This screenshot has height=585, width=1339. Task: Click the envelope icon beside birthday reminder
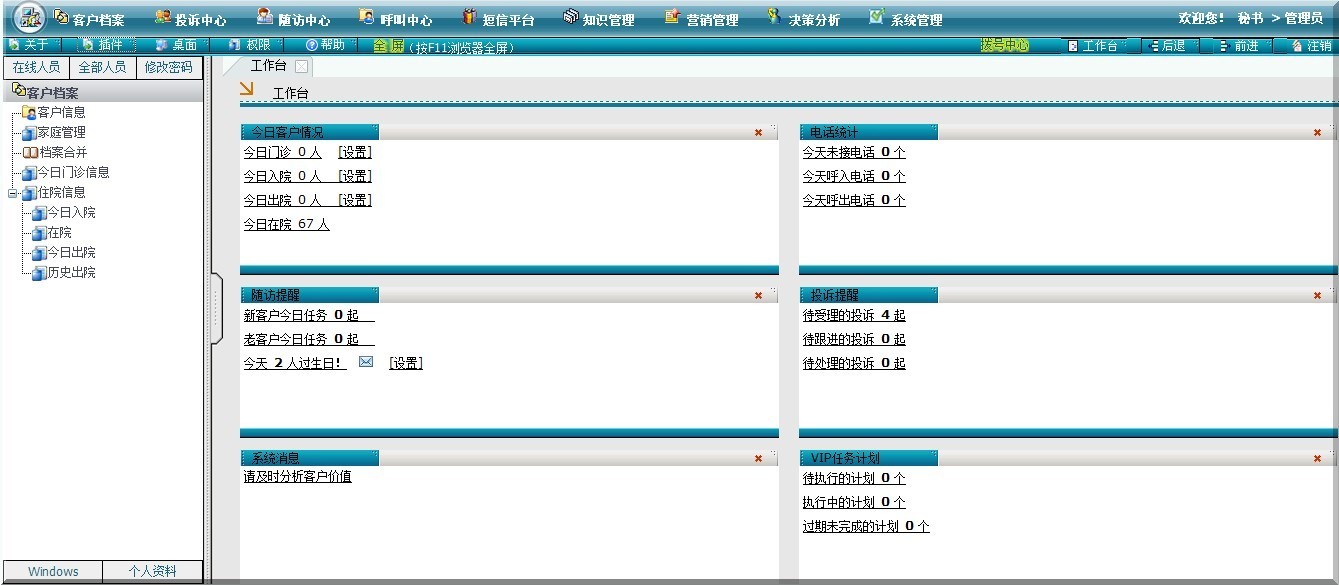[366, 362]
